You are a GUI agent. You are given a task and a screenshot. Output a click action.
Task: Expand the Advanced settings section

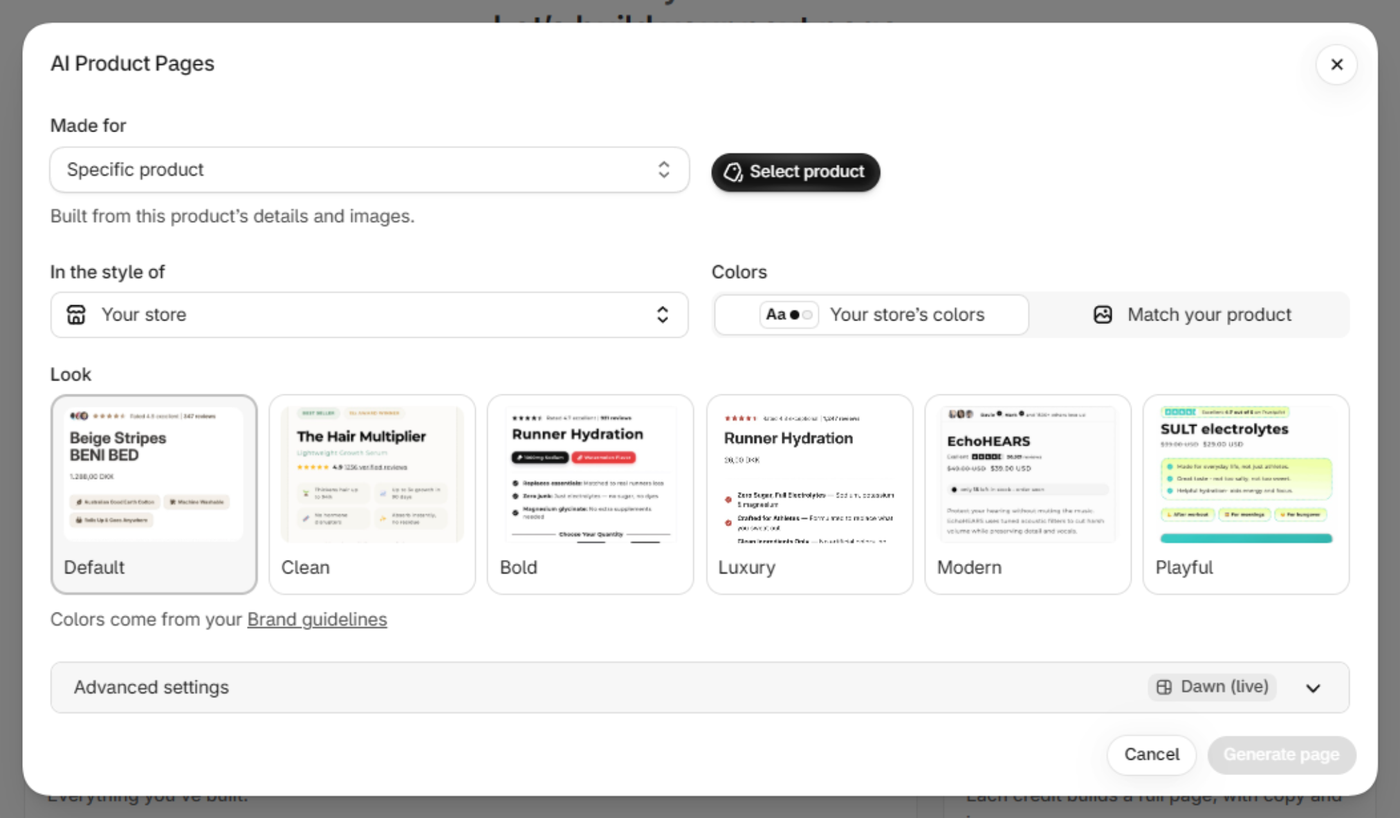[700, 688]
